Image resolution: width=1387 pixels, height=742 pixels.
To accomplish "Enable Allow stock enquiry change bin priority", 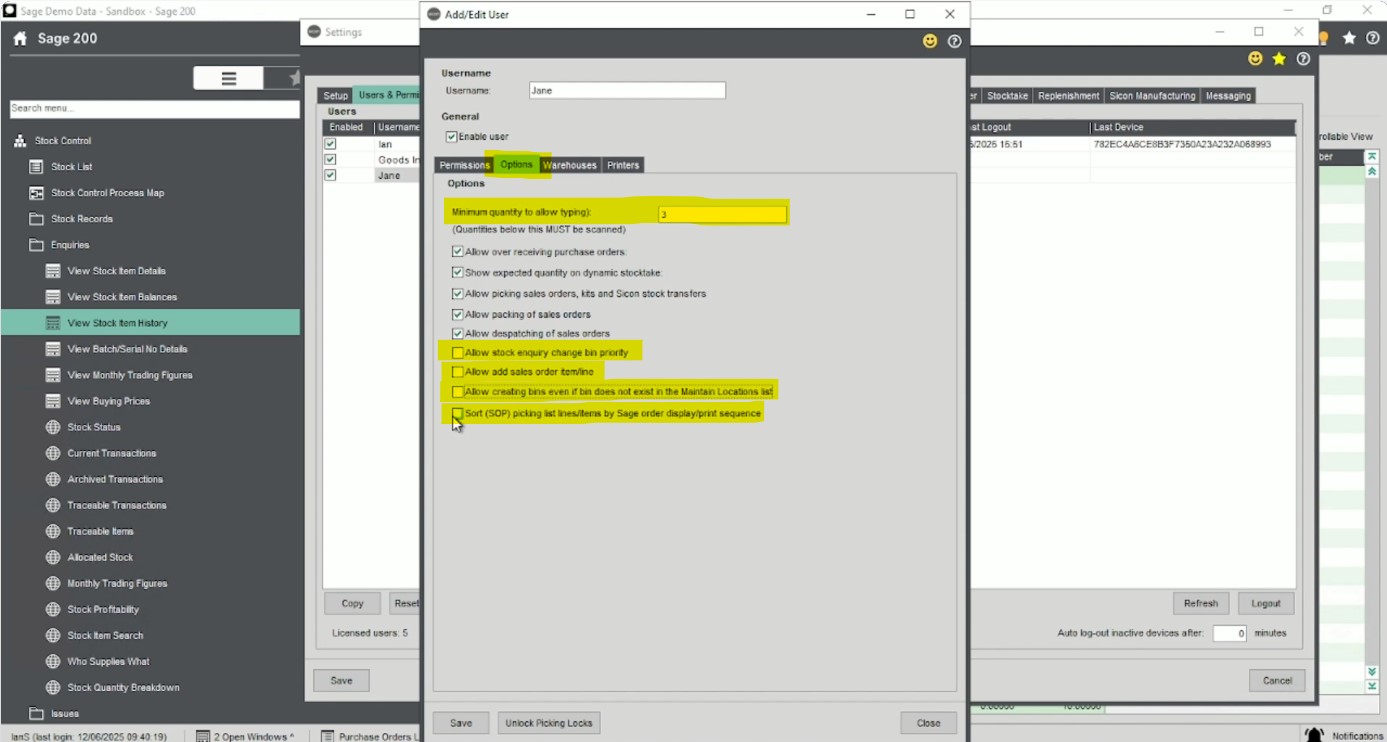I will click(458, 353).
